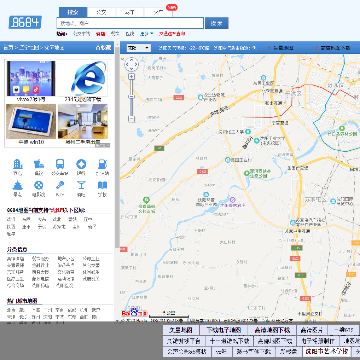
Task: Zoom in with the plus button
Action: [x=132, y=76]
